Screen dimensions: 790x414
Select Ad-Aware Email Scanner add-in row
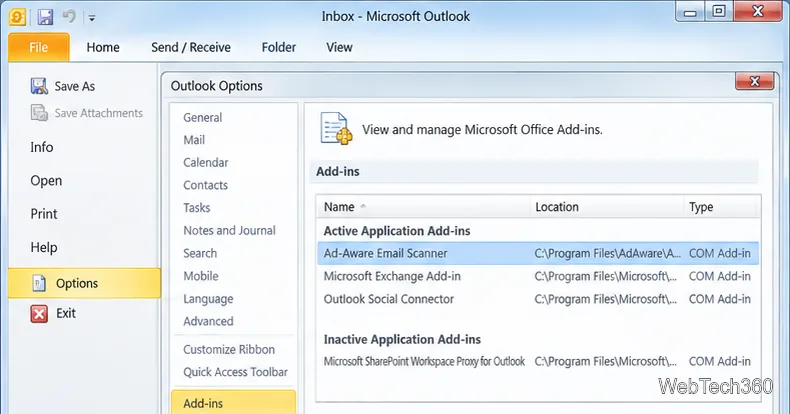click(538, 253)
